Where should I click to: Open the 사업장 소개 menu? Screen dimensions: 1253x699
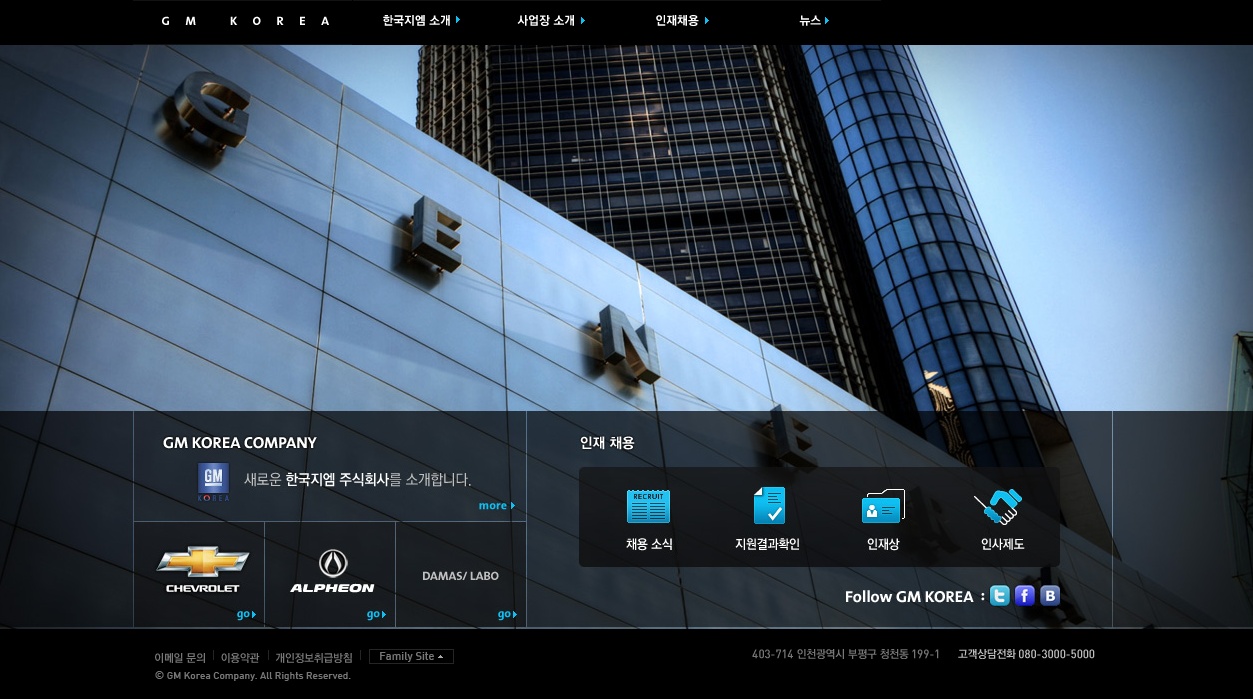coord(551,20)
